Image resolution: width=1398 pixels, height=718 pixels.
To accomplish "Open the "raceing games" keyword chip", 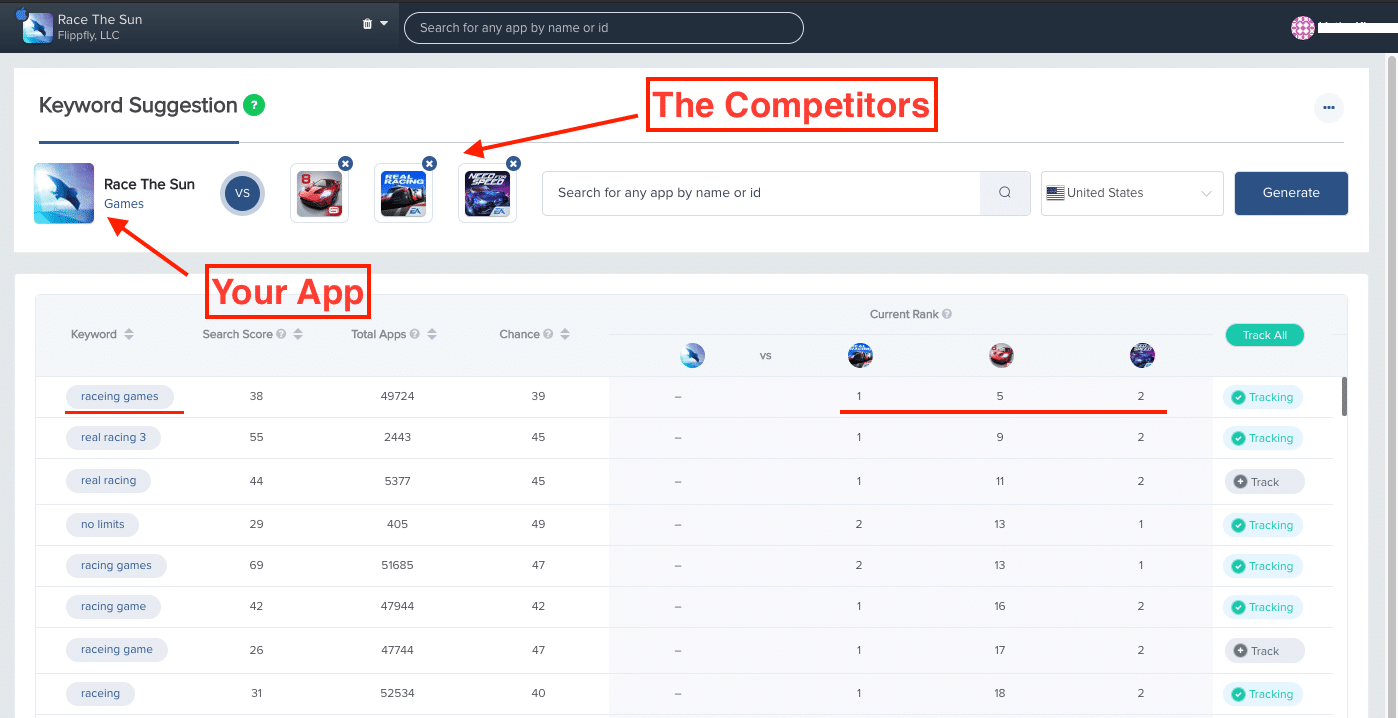I will tap(120, 397).
